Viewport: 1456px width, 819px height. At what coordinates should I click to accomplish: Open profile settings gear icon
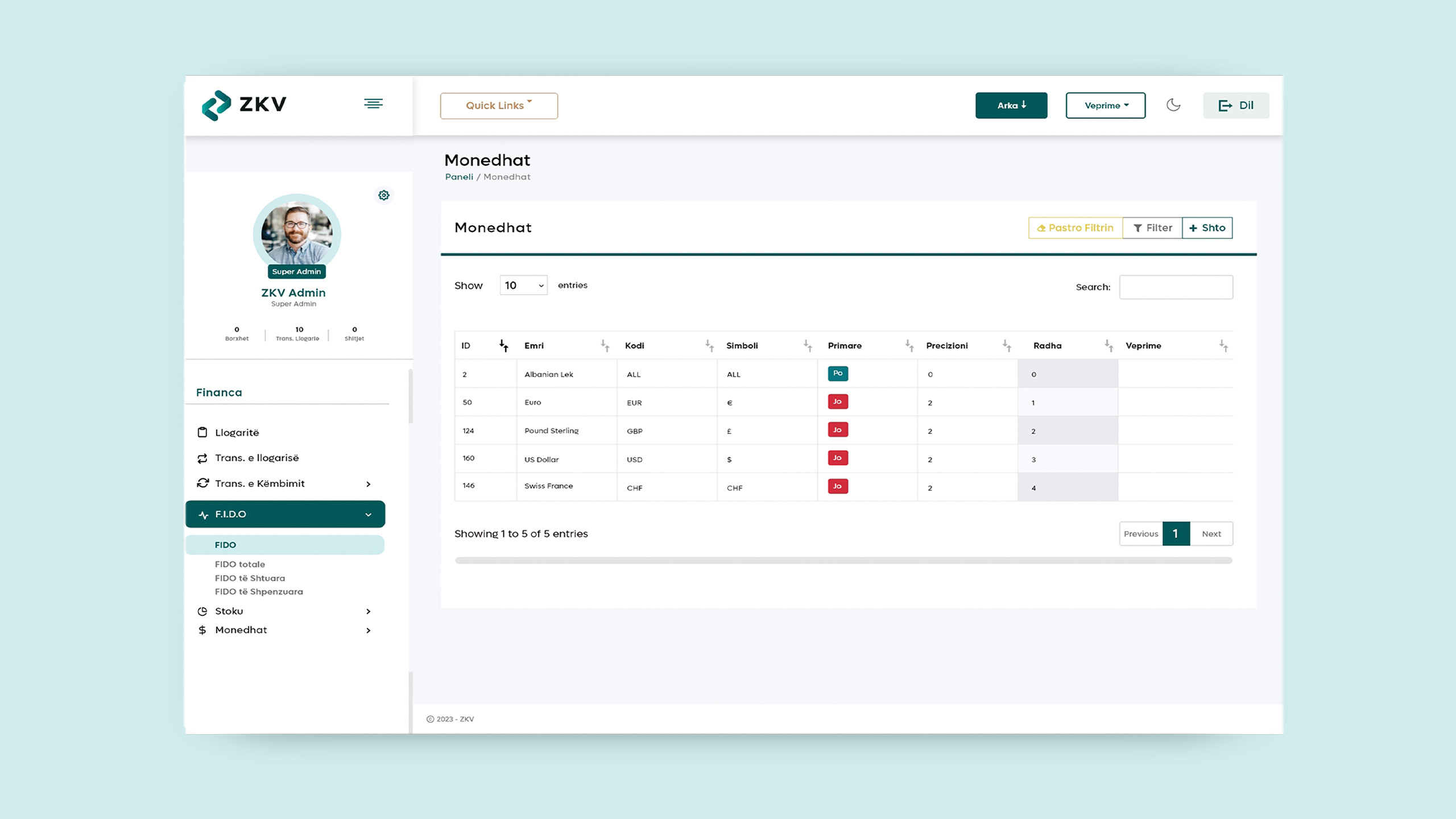coord(384,195)
